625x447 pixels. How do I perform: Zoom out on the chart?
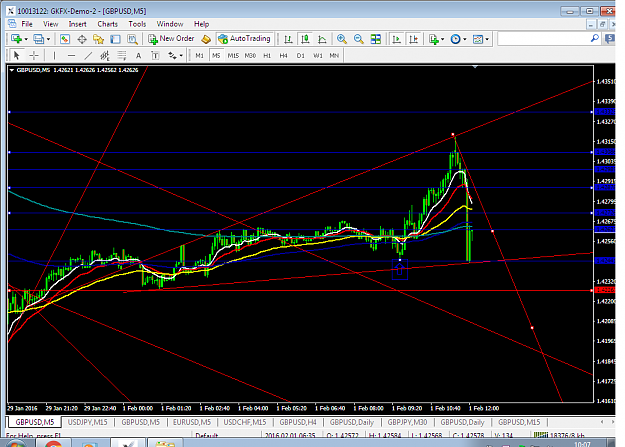click(358, 39)
